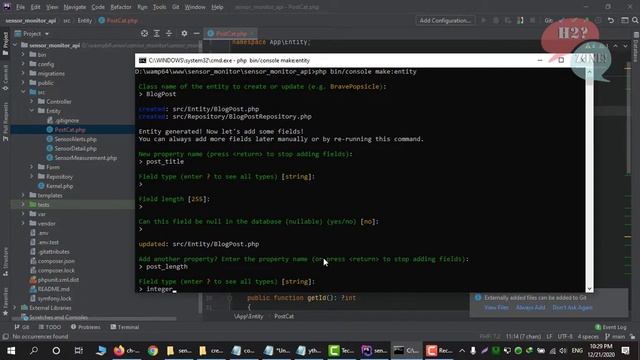Open the Refactor menu
The image size is (640, 360).
click(121, 7)
